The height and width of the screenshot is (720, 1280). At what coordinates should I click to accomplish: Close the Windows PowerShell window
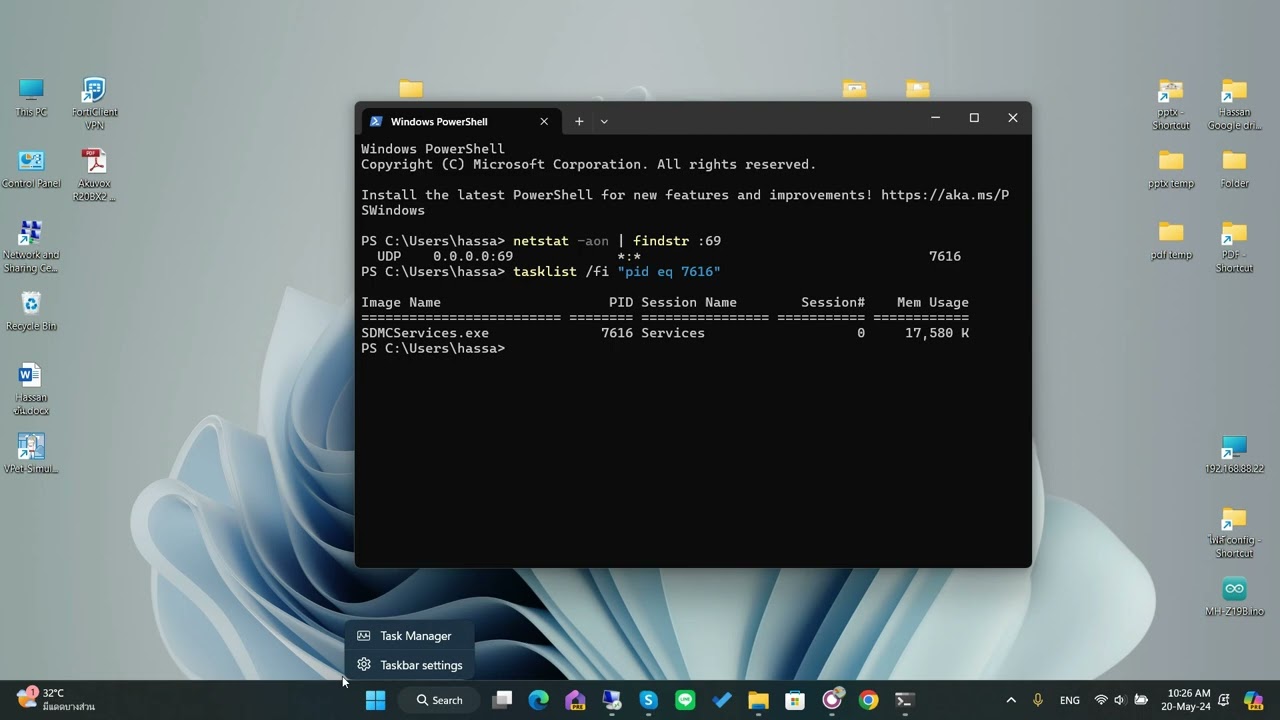(x=1012, y=118)
